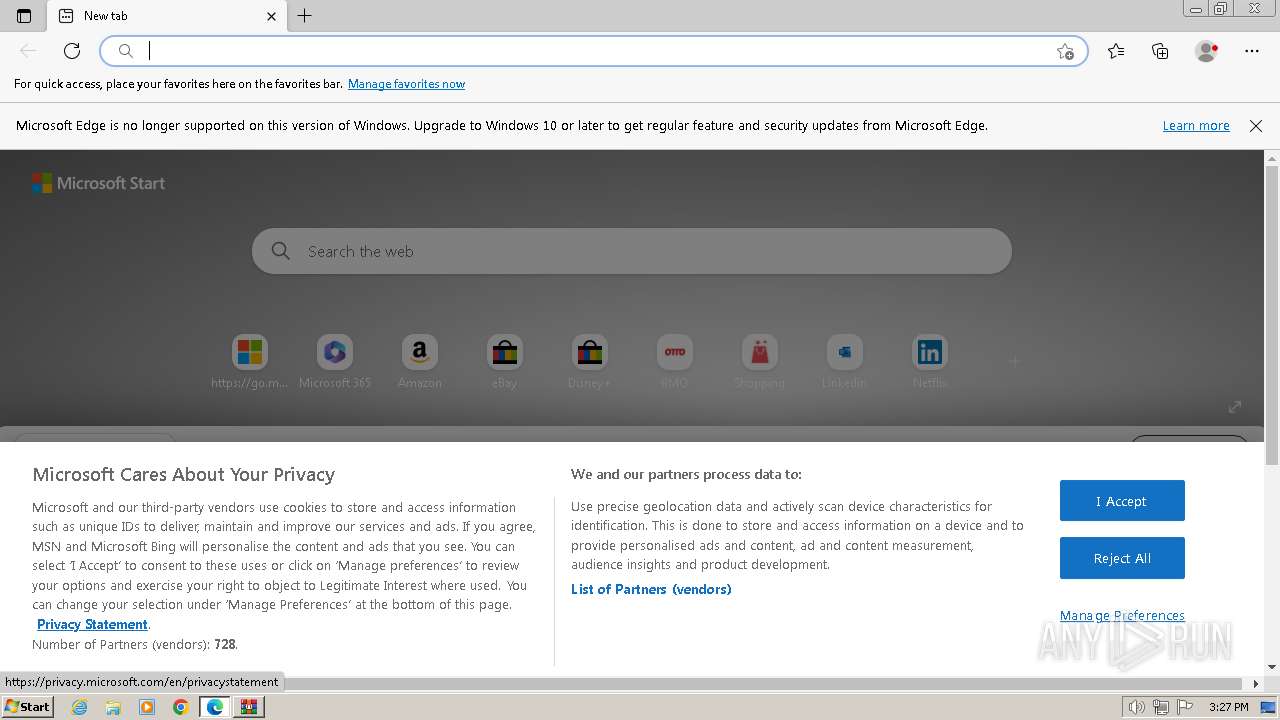
Task: Dismiss the unsupported Windows notification bar
Action: point(1256,126)
